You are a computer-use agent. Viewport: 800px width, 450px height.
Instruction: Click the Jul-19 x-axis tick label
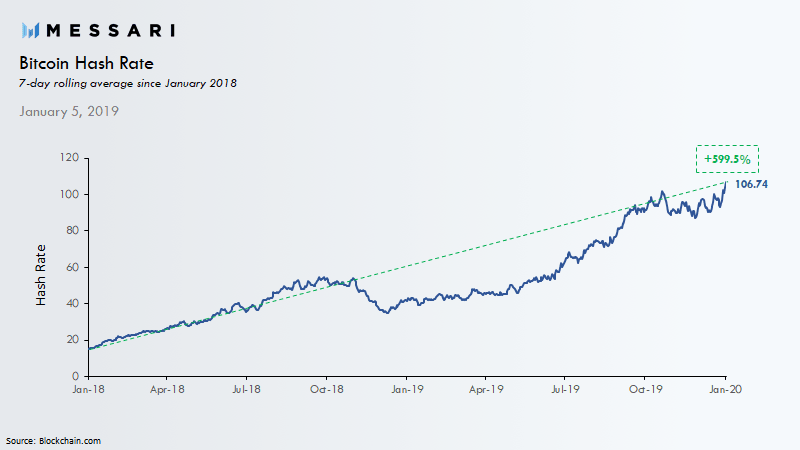point(565,389)
